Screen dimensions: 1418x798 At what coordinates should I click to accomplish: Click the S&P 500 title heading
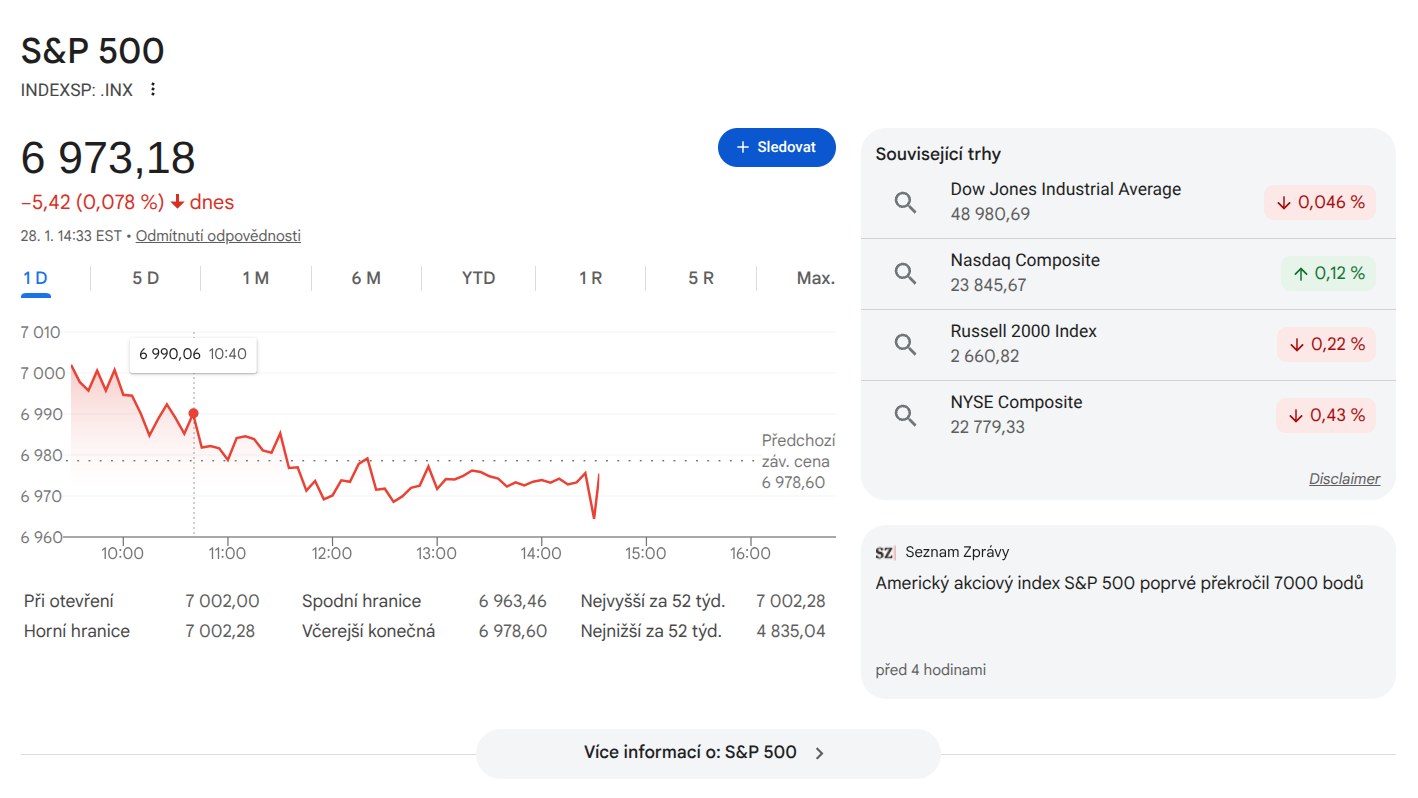(93, 51)
